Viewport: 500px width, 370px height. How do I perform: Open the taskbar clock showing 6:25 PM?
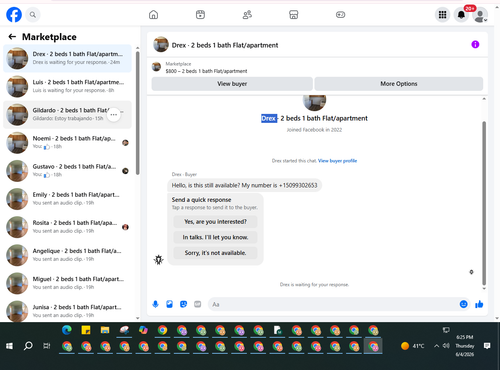click(x=465, y=346)
